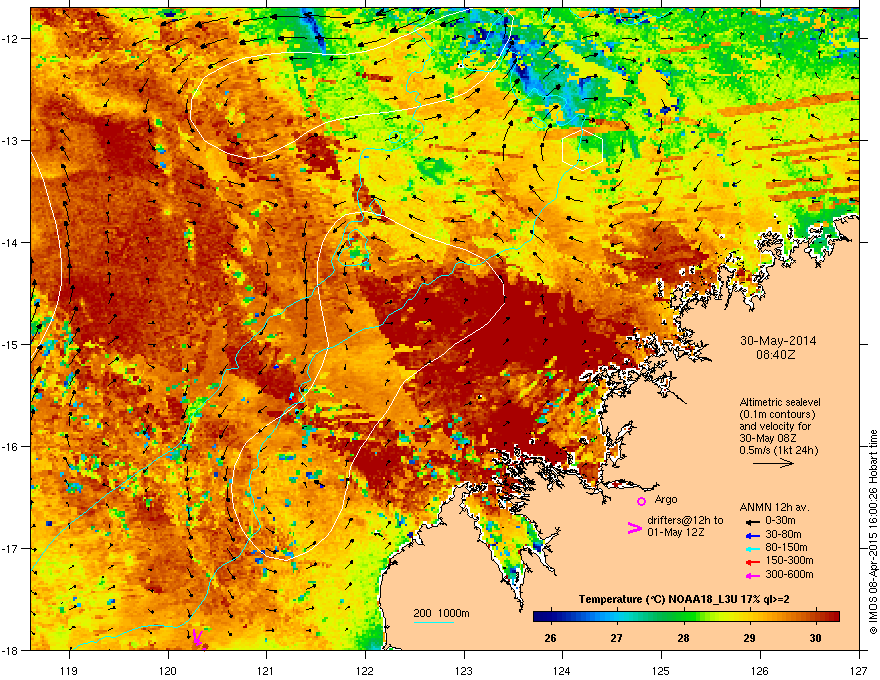Click the temperature color bar
Image resolution: width=880 pixels, height=680 pixels.
coord(686,617)
